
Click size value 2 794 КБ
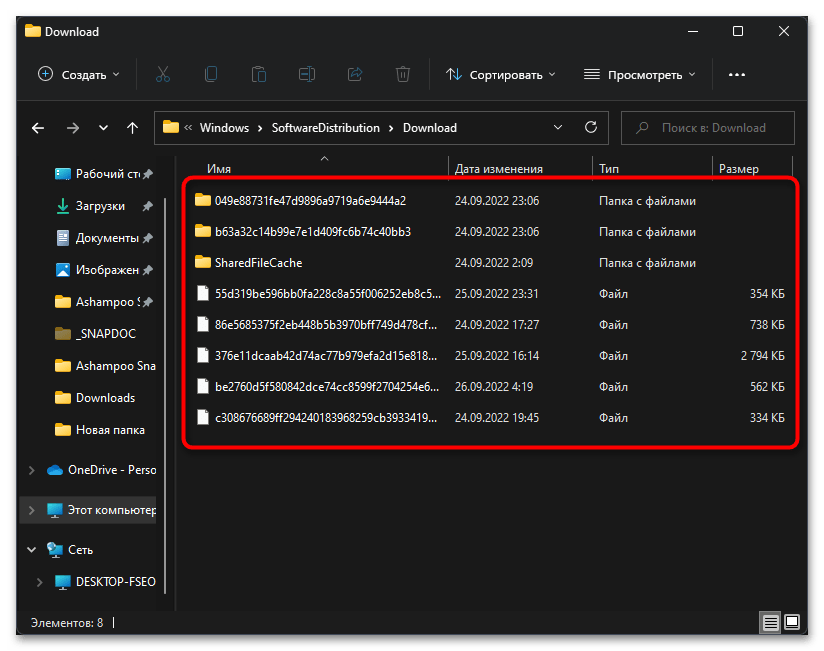point(763,356)
